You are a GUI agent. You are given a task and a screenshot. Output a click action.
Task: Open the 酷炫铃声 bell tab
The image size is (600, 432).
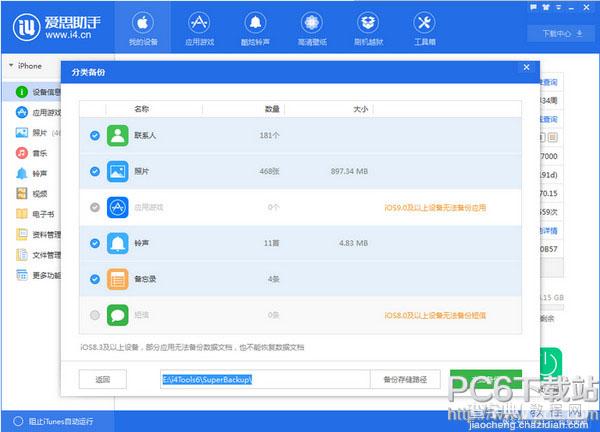pos(255,28)
